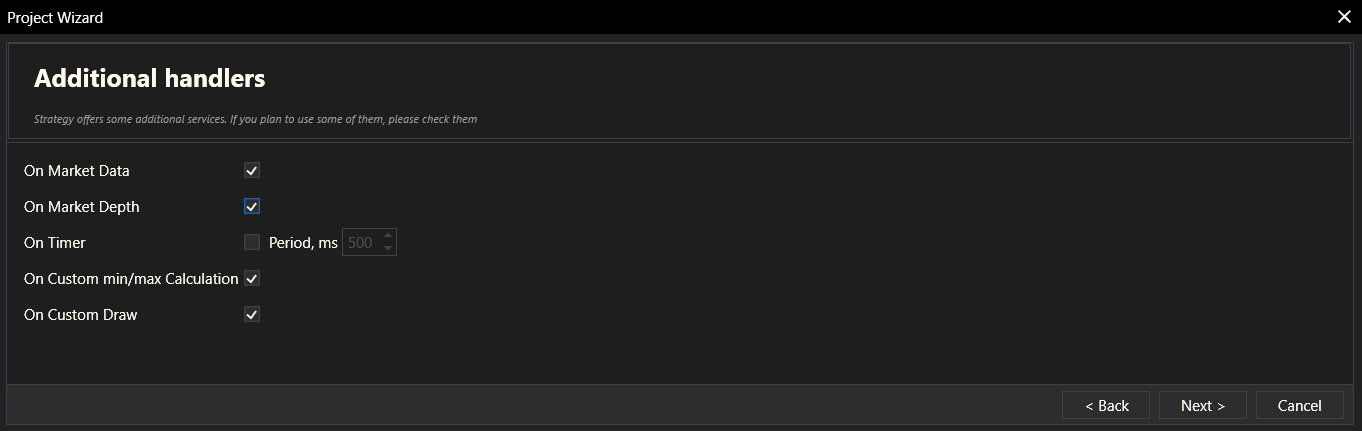Click the Period ms value field
Screen dimensions: 1362x431
pos(361,243)
